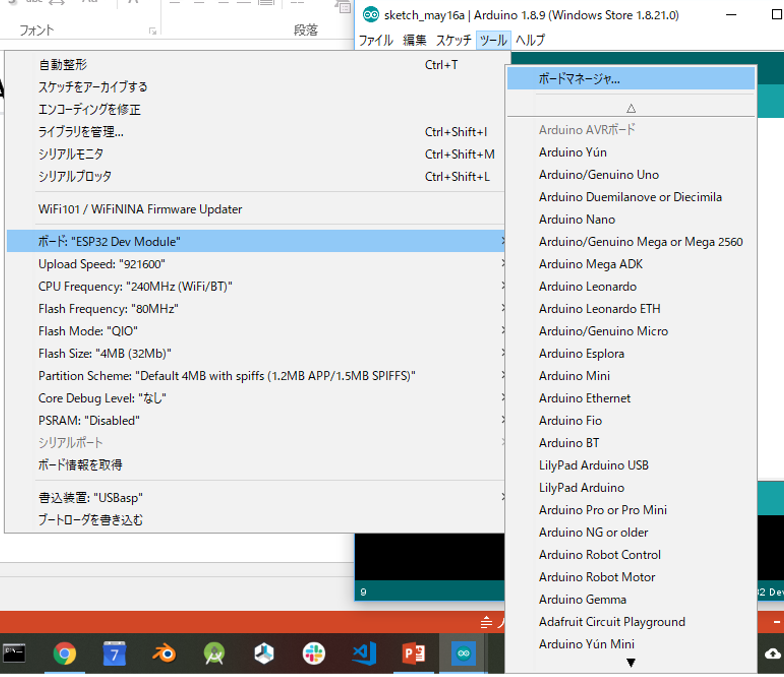The image size is (784, 677).
Task: Open Slack from the taskbar
Action: click(x=314, y=654)
